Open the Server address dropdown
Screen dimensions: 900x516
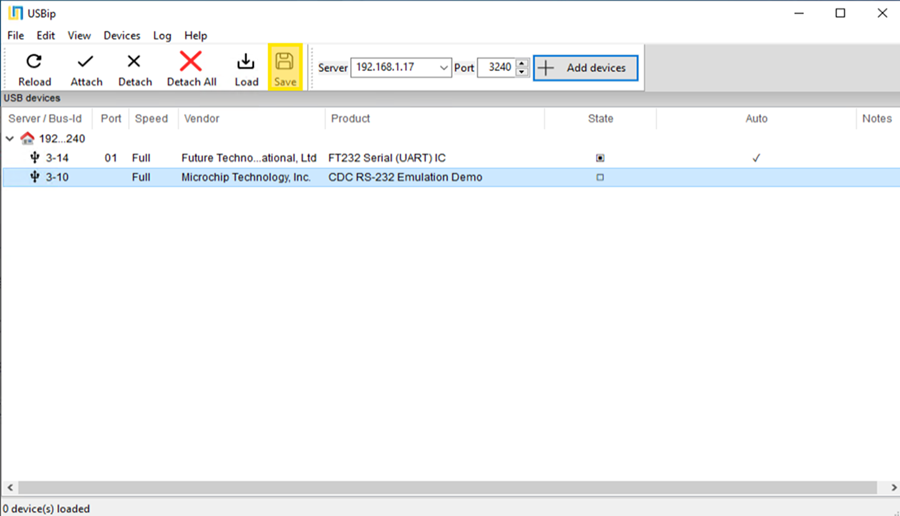[444, 68]
